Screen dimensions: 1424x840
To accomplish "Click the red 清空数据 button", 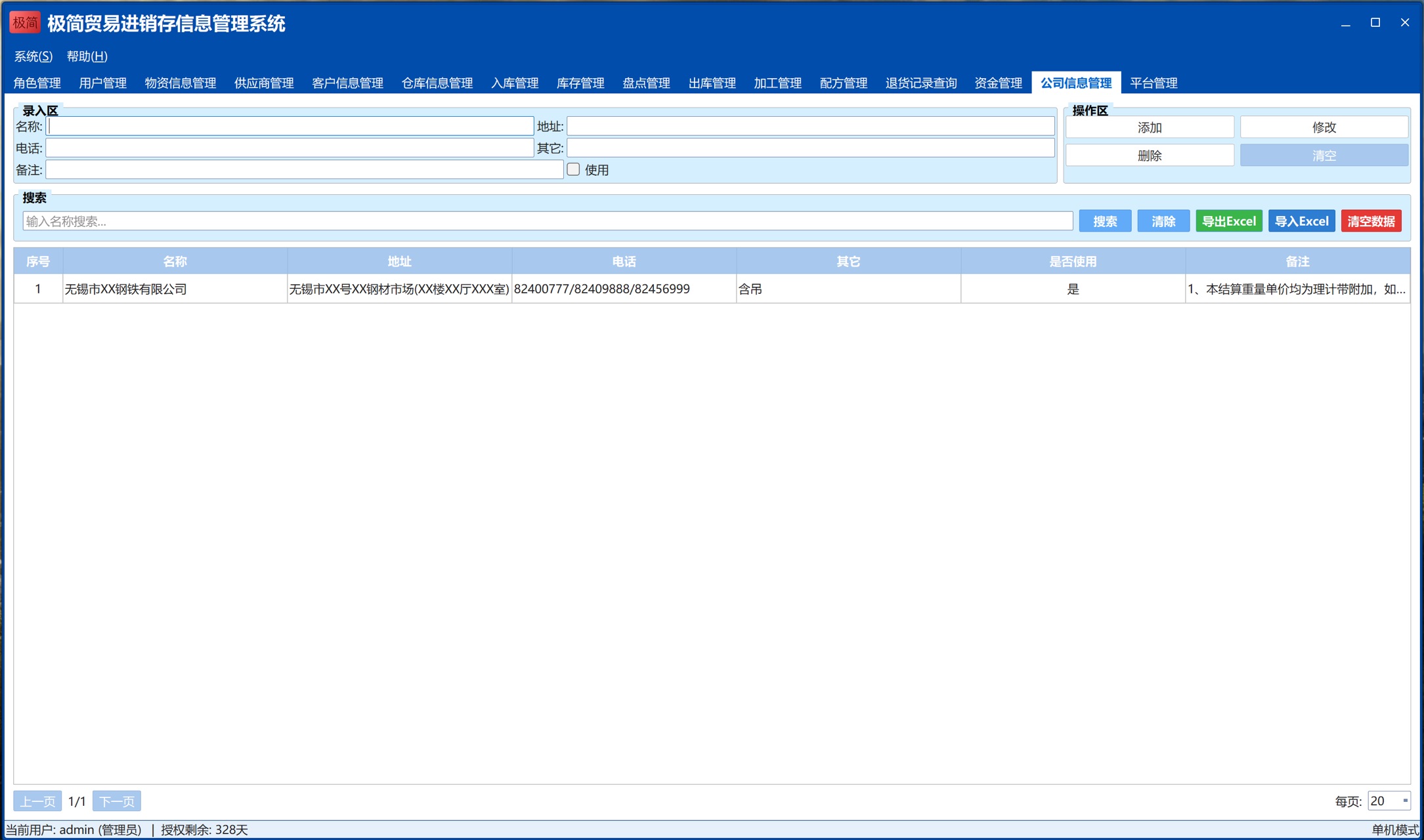I will pyautogui.click(x=1371, y=221).
